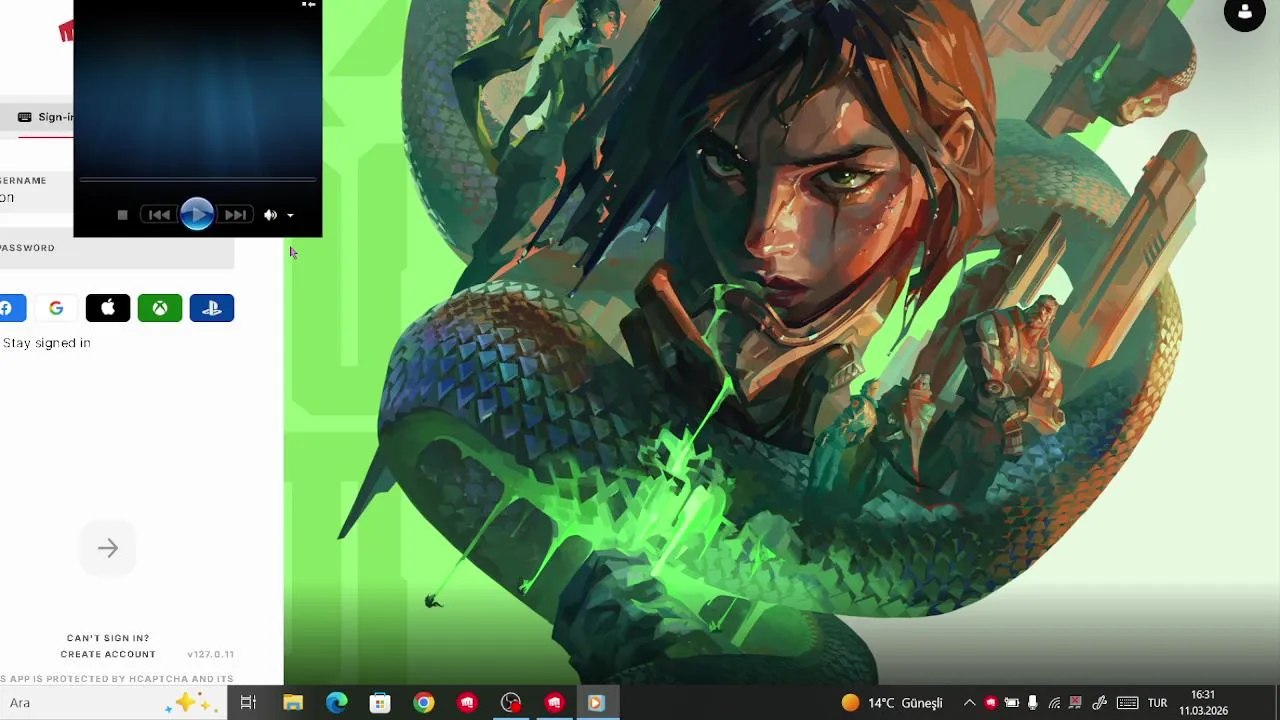Open Windows Media Player taskbar icon
The width and height of the screenshot is (1280, 720).
pos(596,703)
